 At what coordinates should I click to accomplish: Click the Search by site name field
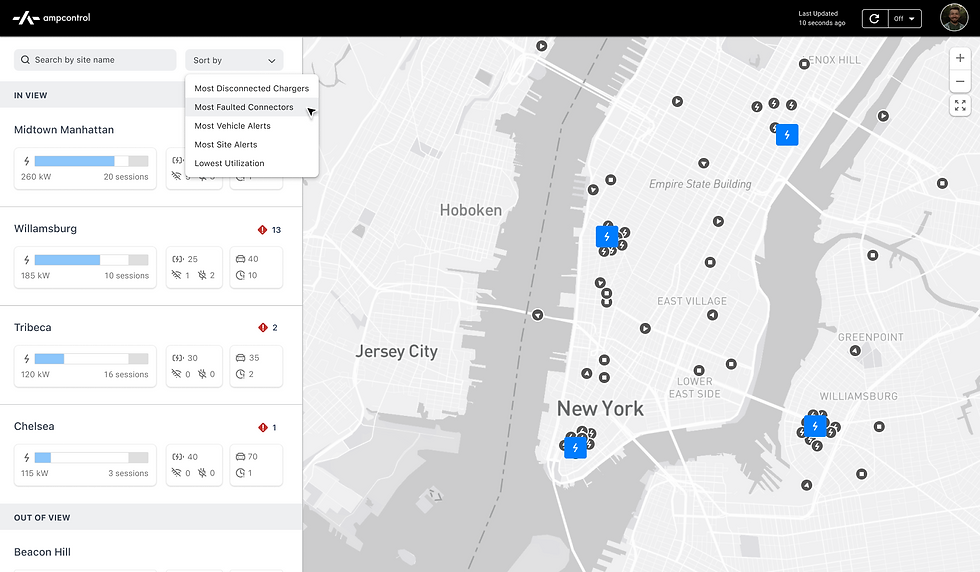click(x=95, y=60)
